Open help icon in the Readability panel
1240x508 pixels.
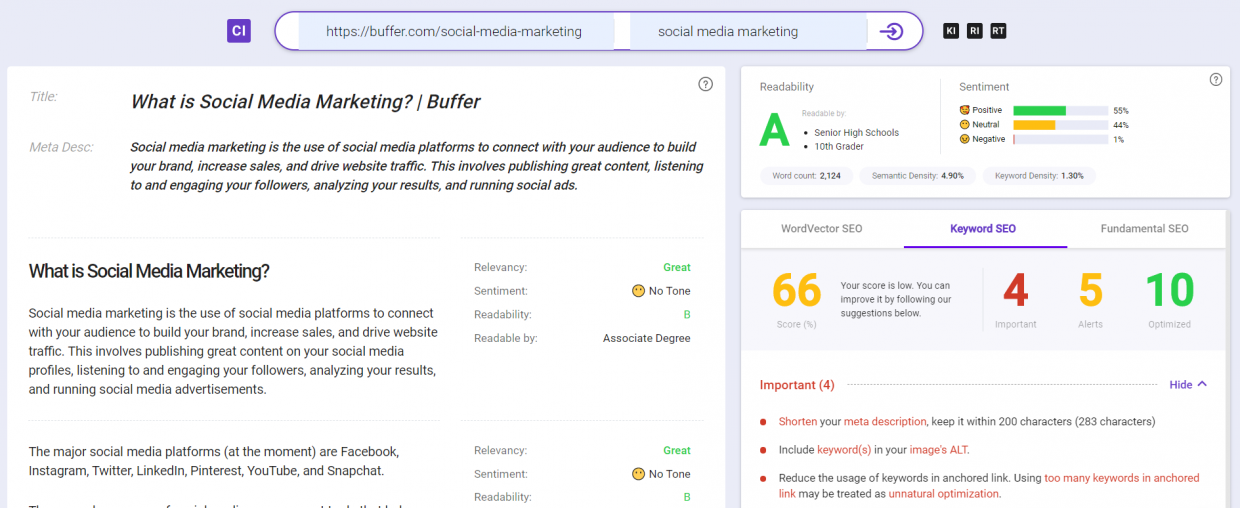click(x=1216, y=80)
